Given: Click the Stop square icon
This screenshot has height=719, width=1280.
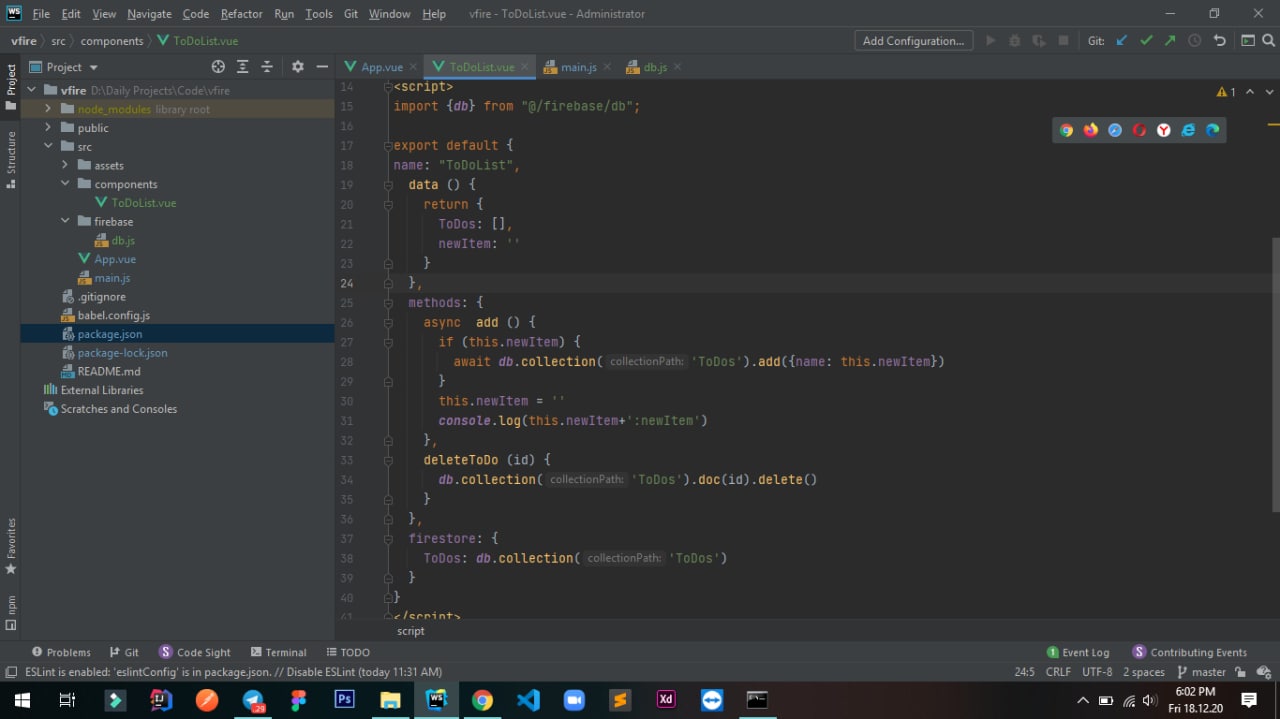Looking at the screenshot, I should coord(1063,41).
